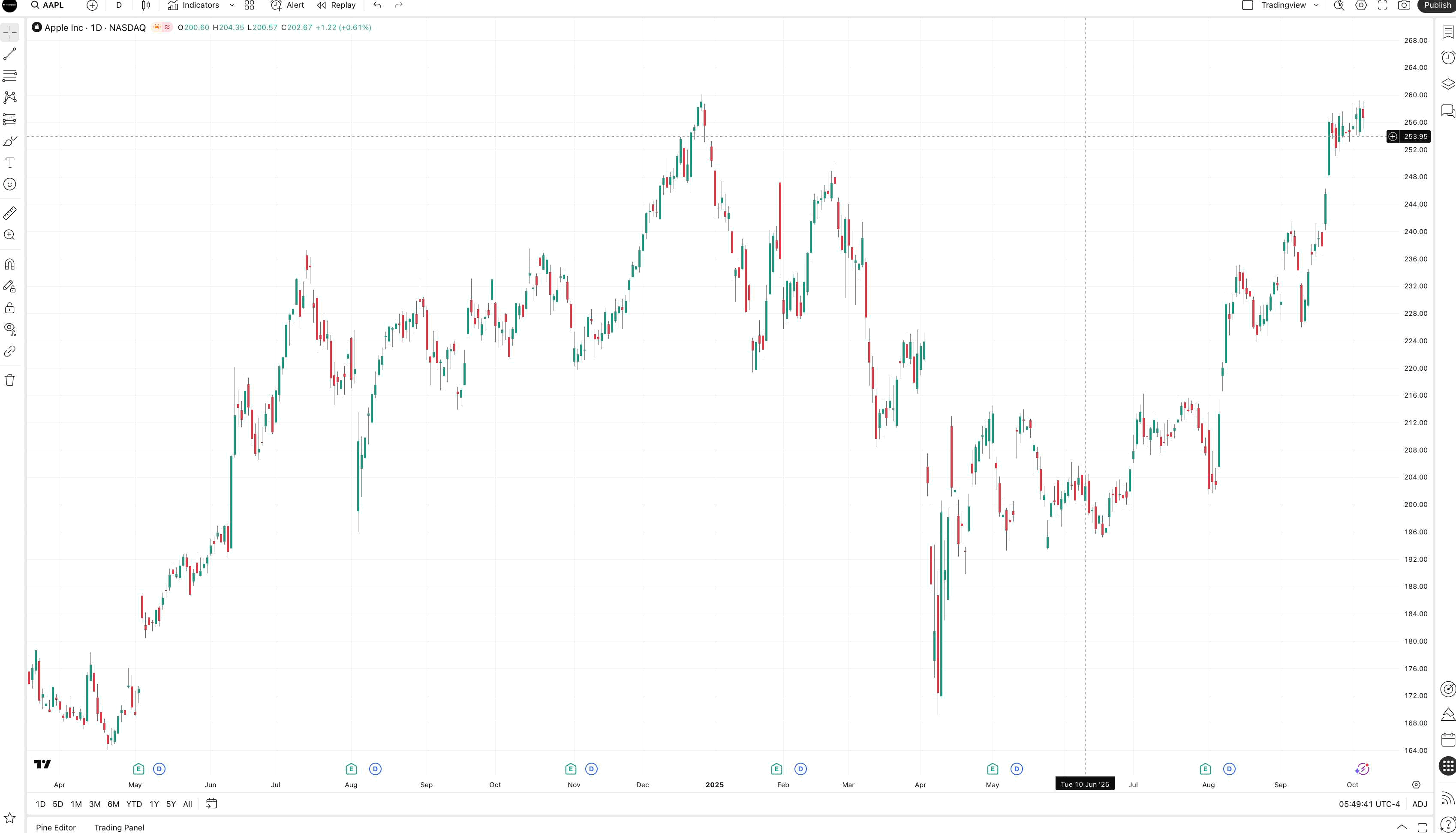Click the trash icon to remove drawings
Screen dimensions: 1456x833
coord(10,380)
